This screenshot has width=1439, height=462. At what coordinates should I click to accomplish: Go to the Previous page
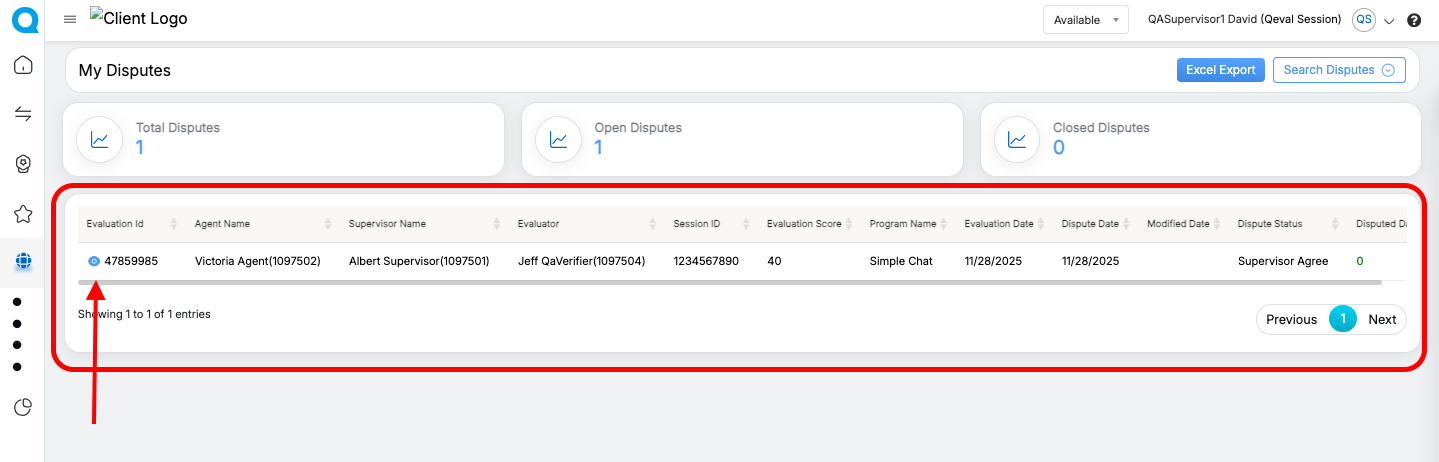point(1291,319)
